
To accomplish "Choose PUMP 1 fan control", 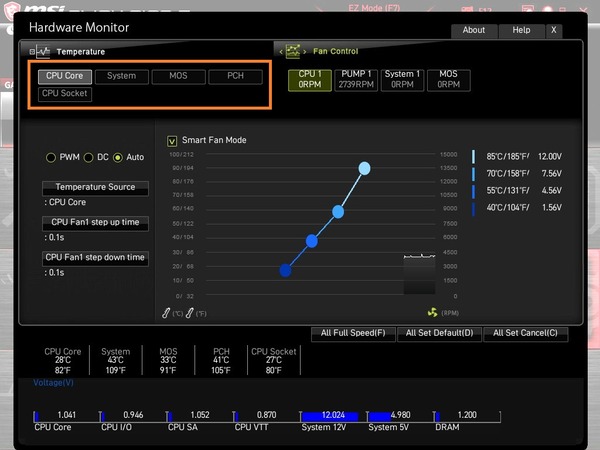I will pyautogui.click(x=356, y=80).
